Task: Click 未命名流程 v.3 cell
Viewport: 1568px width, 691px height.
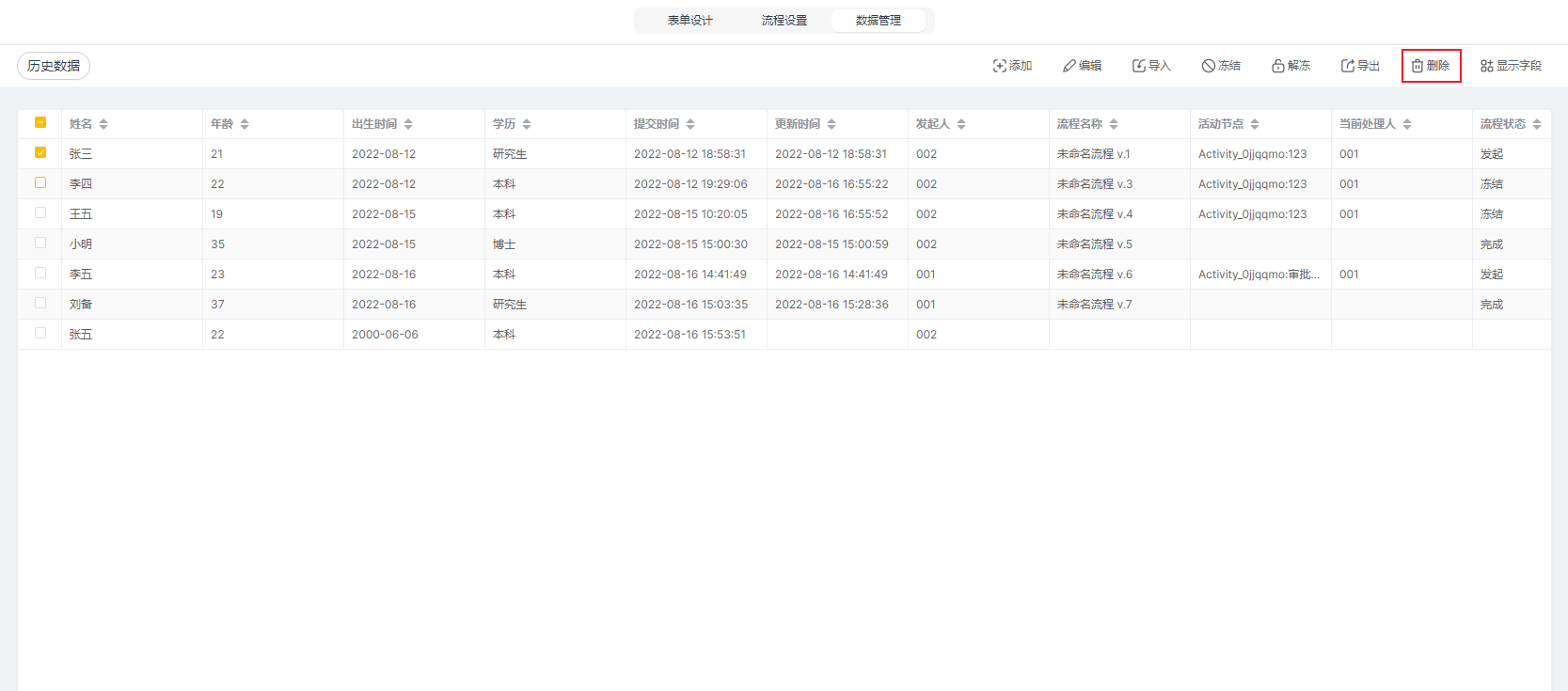Action: [1119, 184]
